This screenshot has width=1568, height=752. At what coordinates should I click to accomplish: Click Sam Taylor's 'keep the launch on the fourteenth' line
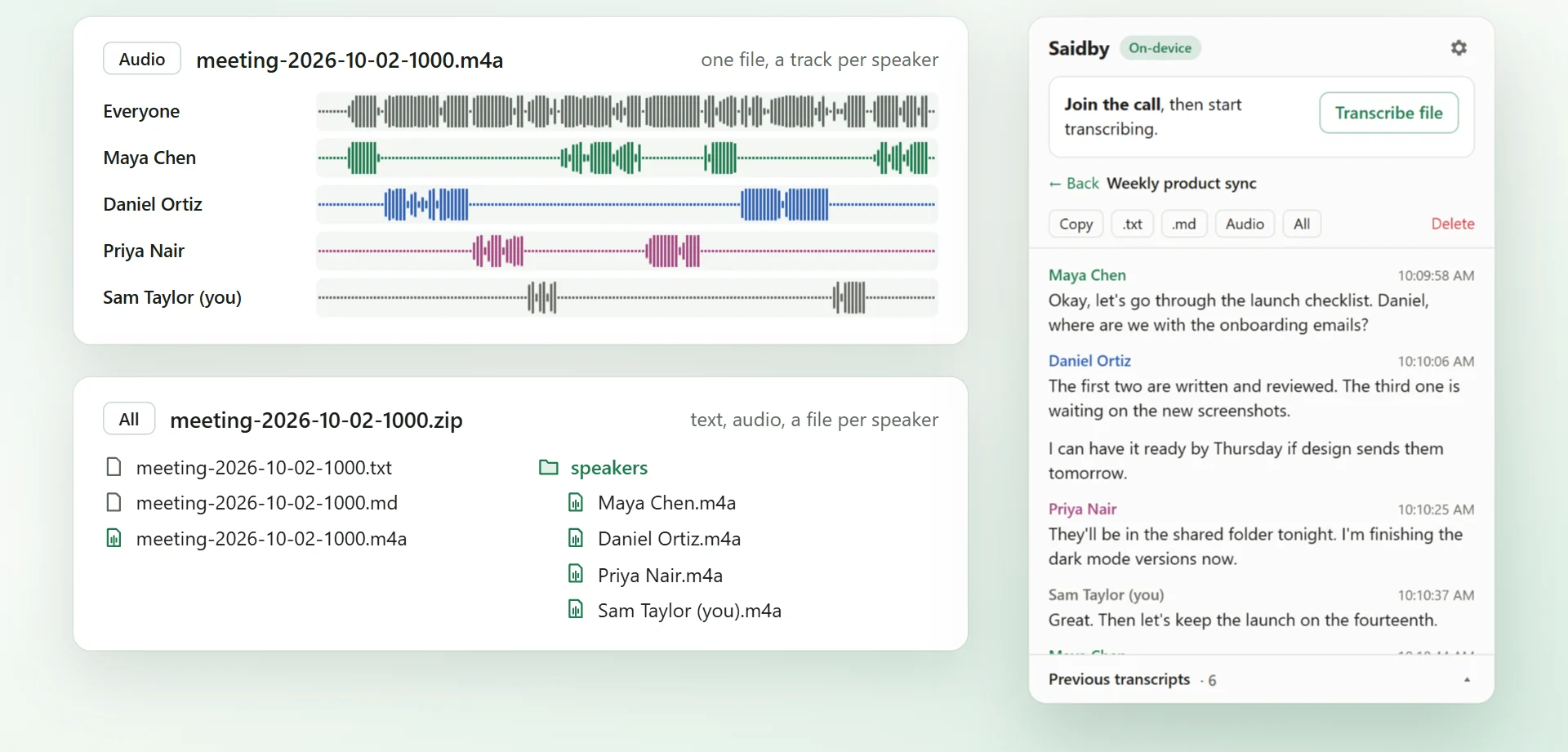[1242, 620]
